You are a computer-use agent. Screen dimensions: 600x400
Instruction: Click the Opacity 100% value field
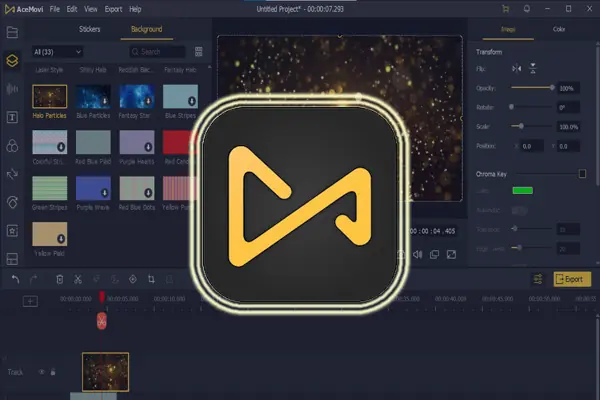568,88
